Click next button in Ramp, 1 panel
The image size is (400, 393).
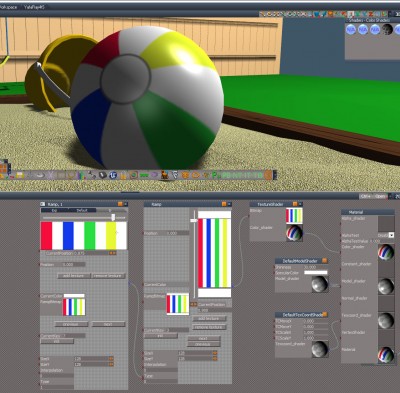[108, 324]
